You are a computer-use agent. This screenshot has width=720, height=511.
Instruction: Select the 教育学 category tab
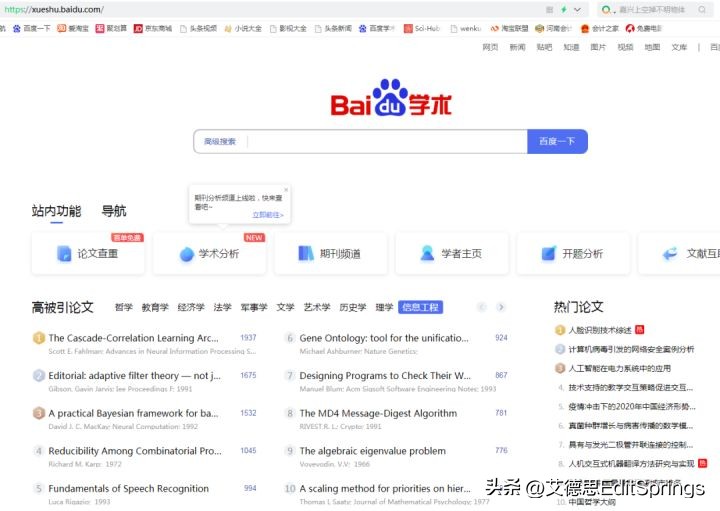tap(155, 307)
